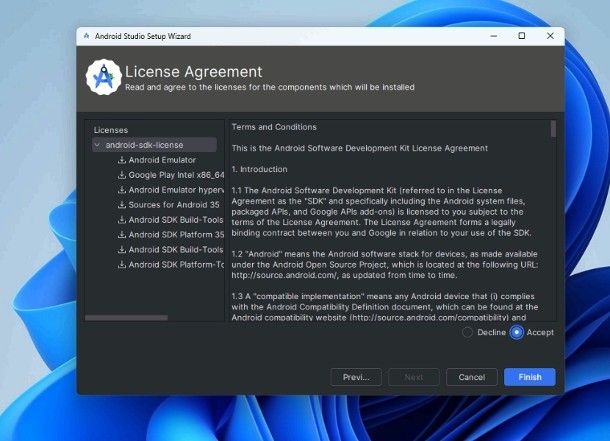Click download icon beside Android SDK Platform 35
Viewport: 610px width, 441px height.
pos(122,234)
